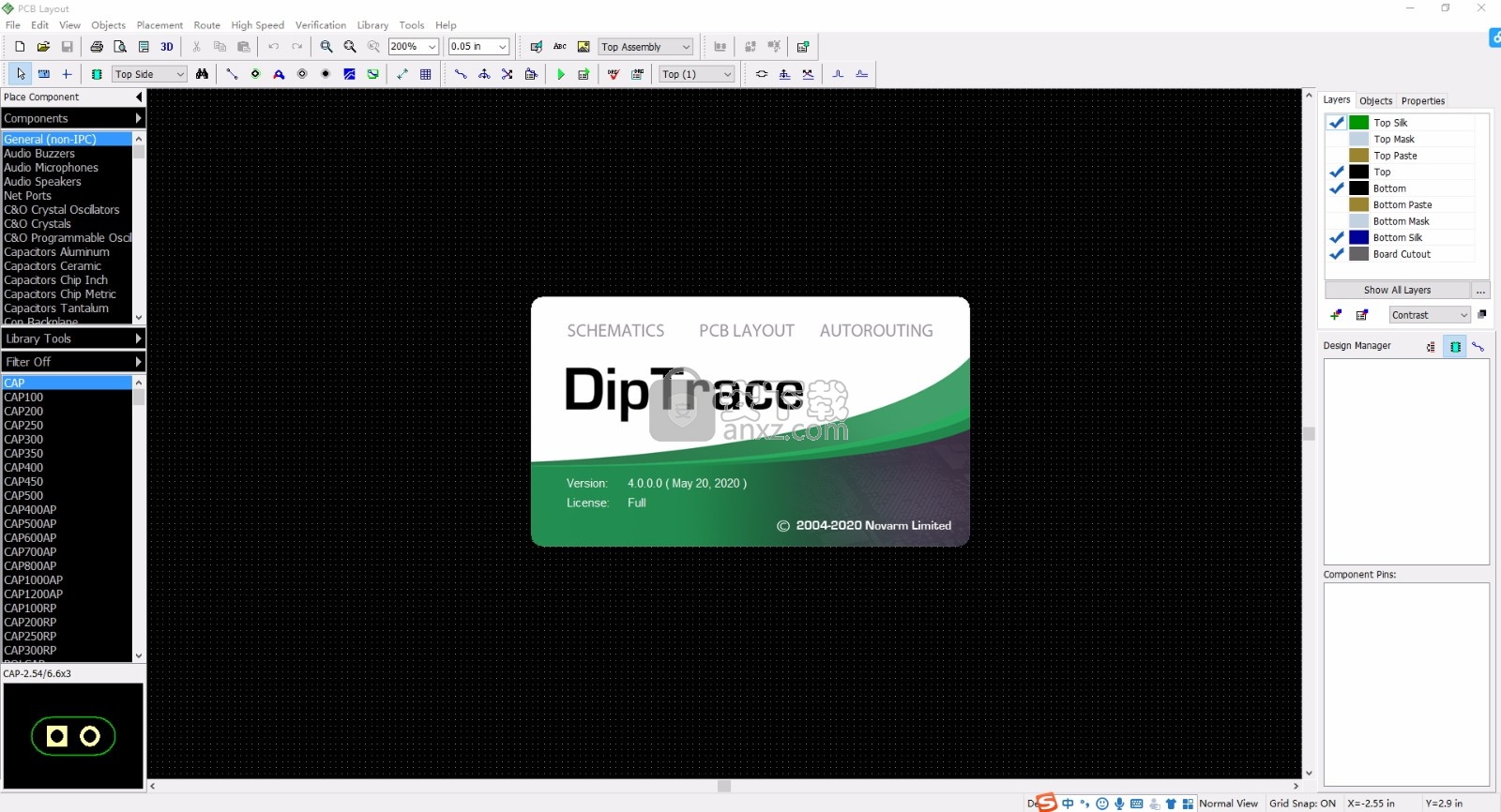Click the picture insert icon
The width and height of the screenshot is (1501, 812).
pyautogui.click(x=584, y=46)
